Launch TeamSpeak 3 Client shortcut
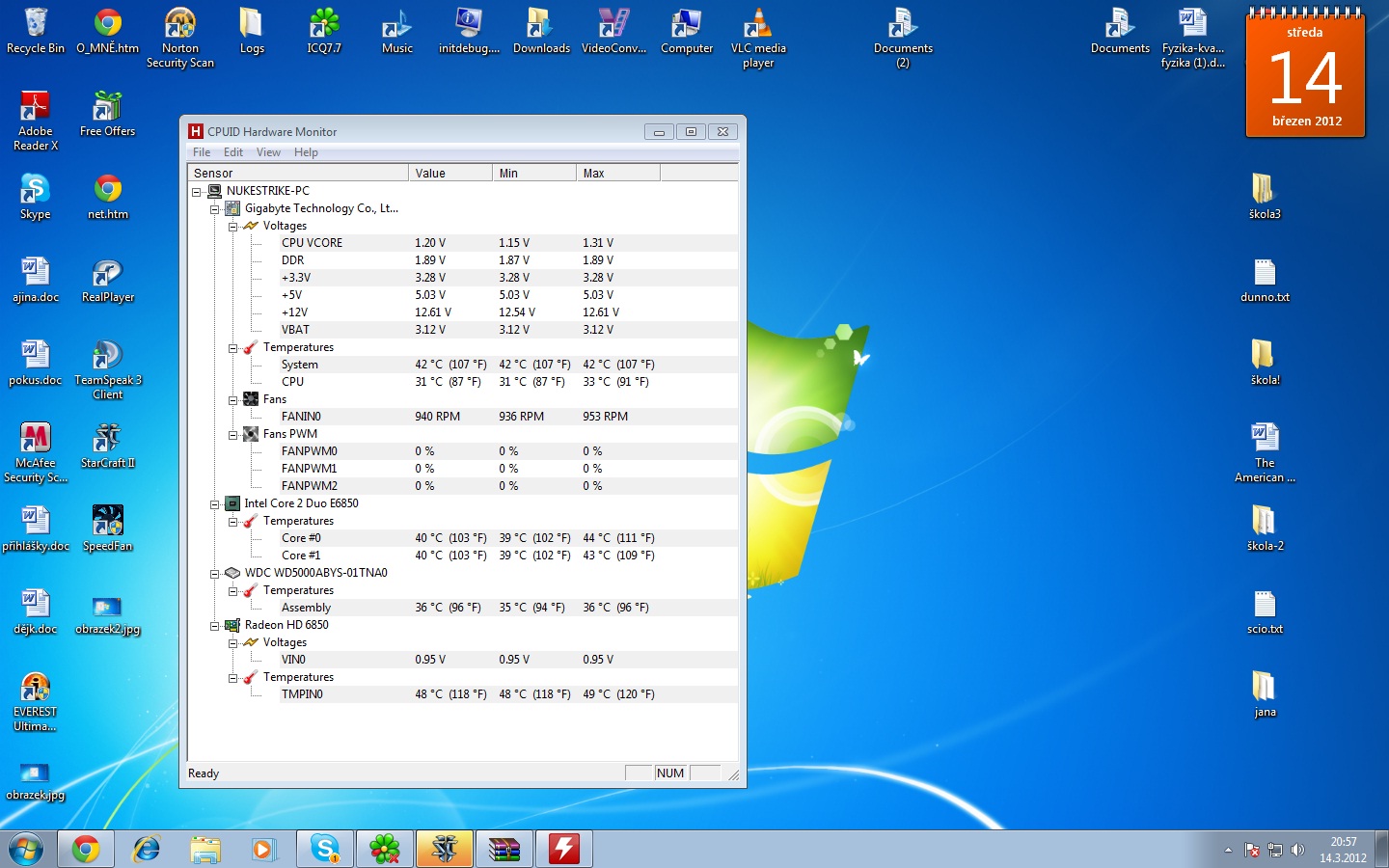This screenshot has height=868, width=1389. coord(107,369)
